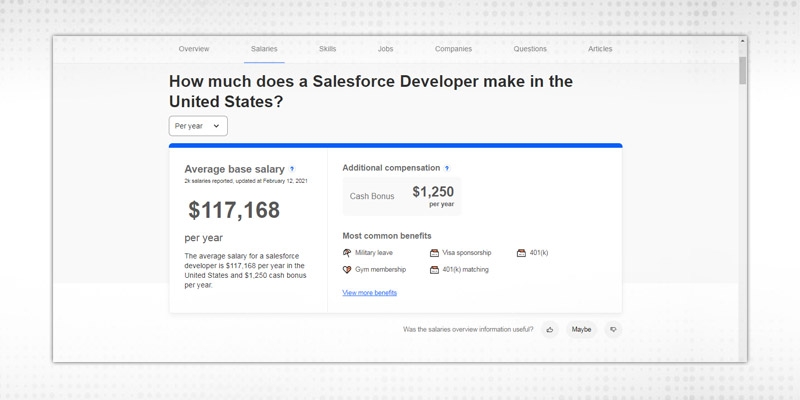The width and height of the screenshot is (800, 400).
Task: Open the Overview tab
Action: click(194, 49)
